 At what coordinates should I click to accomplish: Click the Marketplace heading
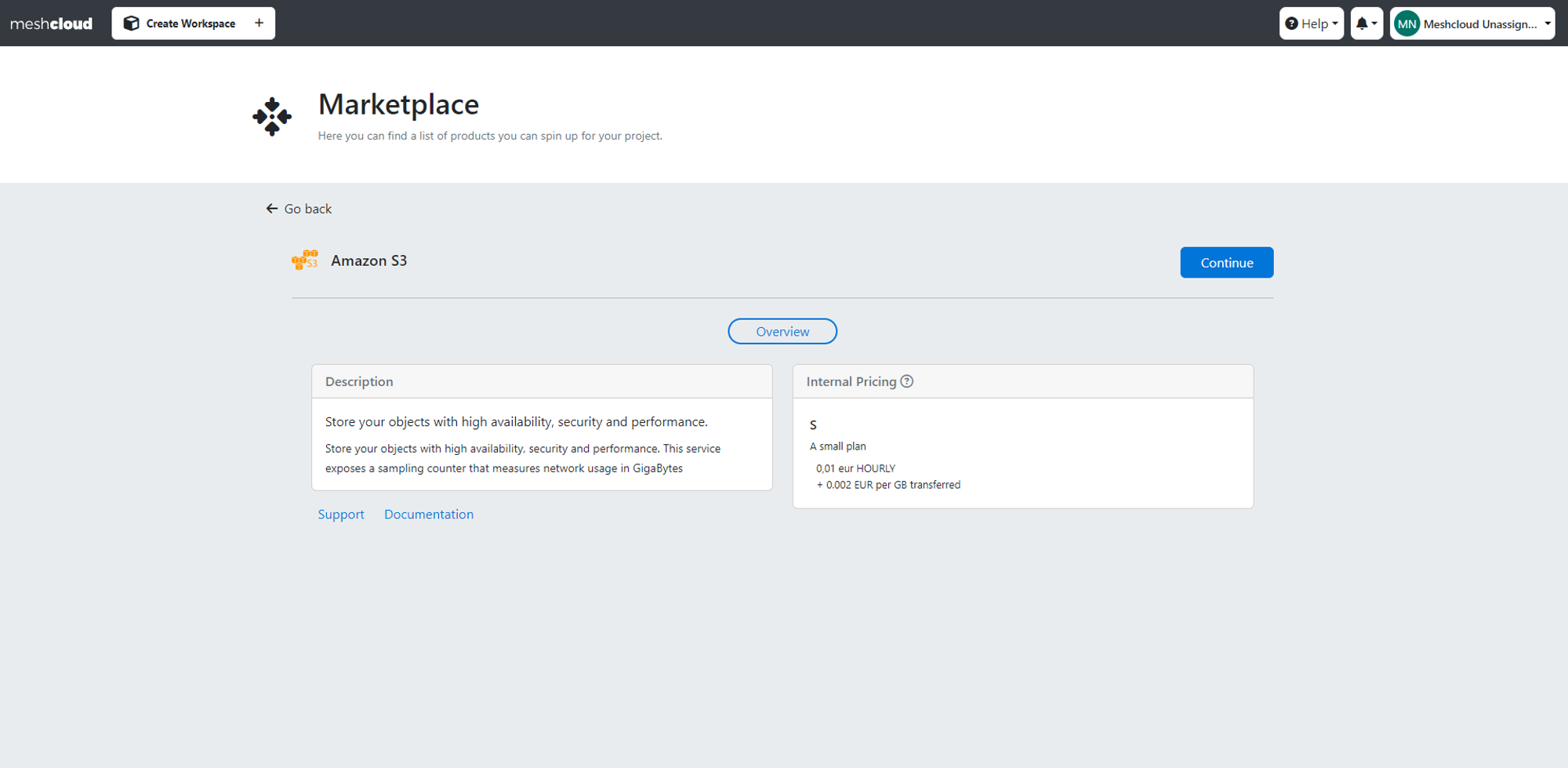tap(398, 104)
